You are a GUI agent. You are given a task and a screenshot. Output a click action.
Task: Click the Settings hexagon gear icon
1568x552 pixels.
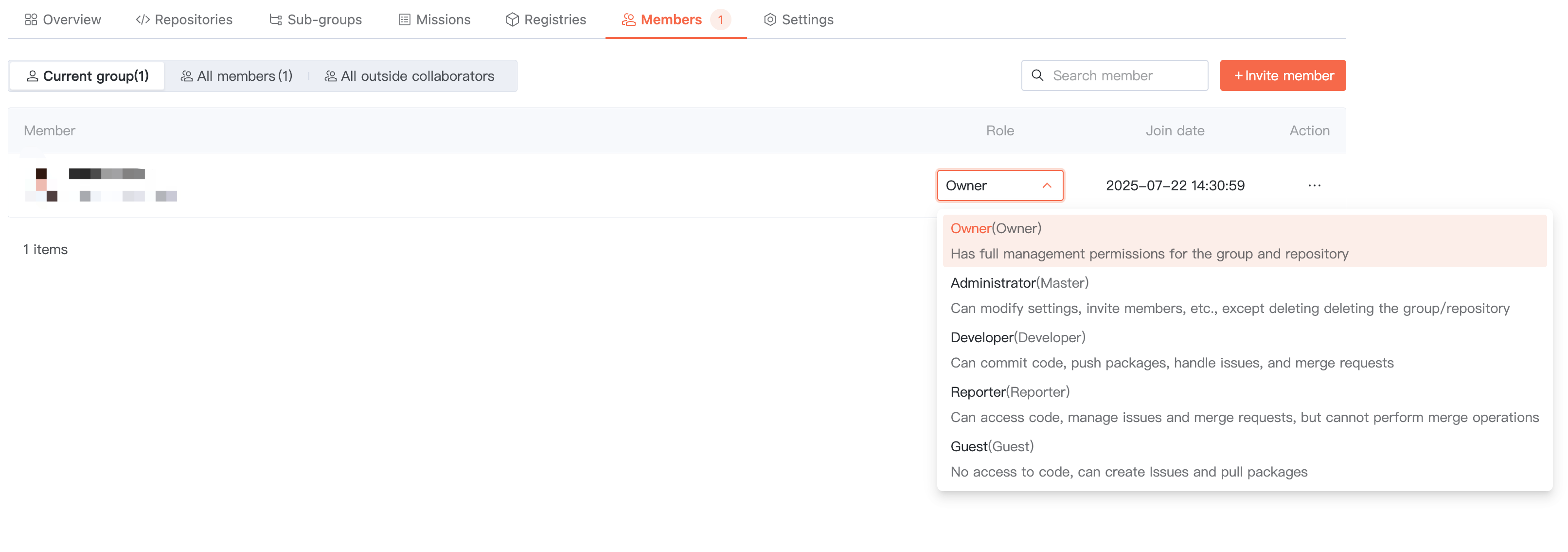click(x=770, y=19)
